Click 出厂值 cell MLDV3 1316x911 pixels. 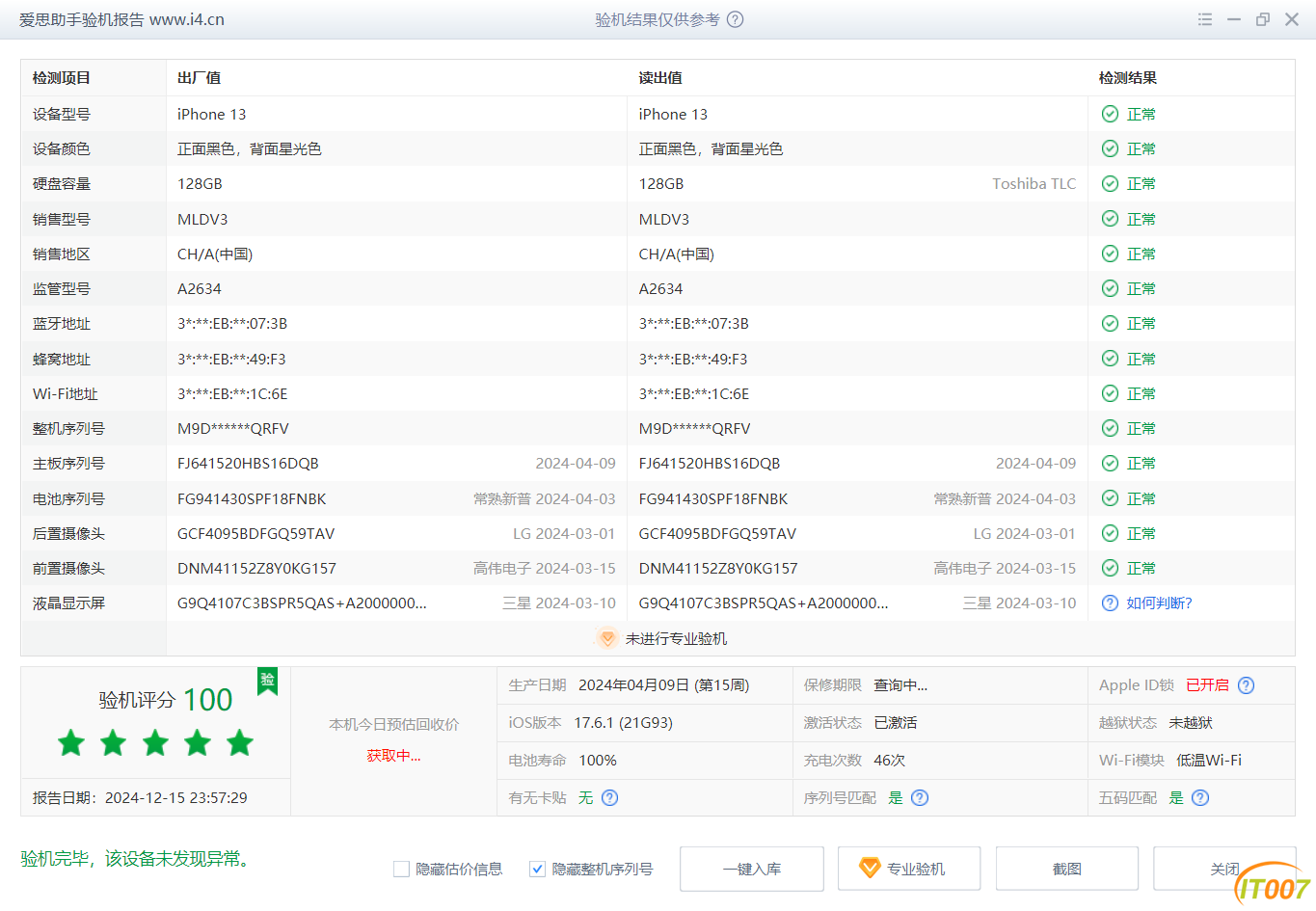(x=202, y=219)
